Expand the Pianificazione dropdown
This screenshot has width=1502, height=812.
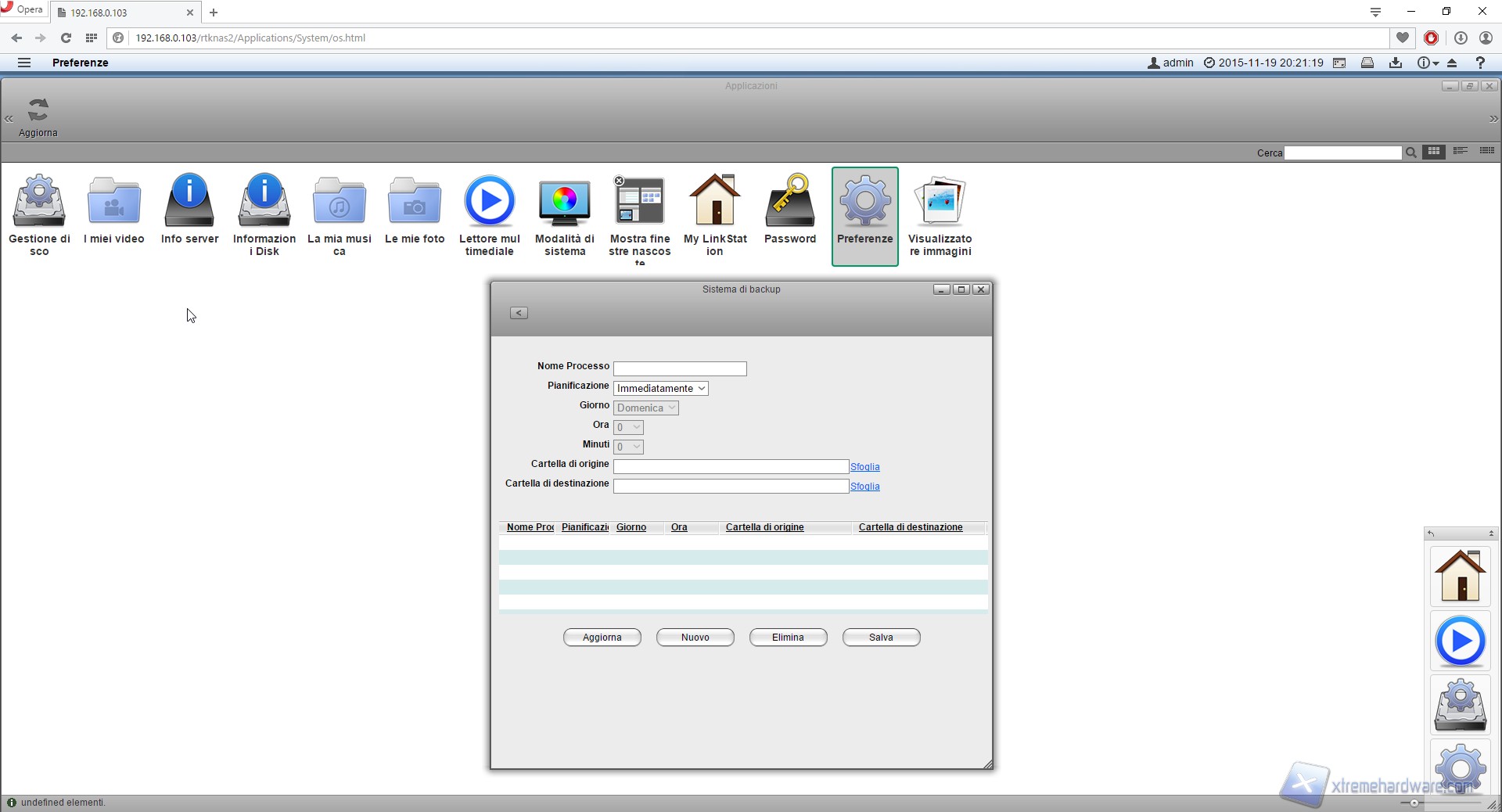click(661, 389)
